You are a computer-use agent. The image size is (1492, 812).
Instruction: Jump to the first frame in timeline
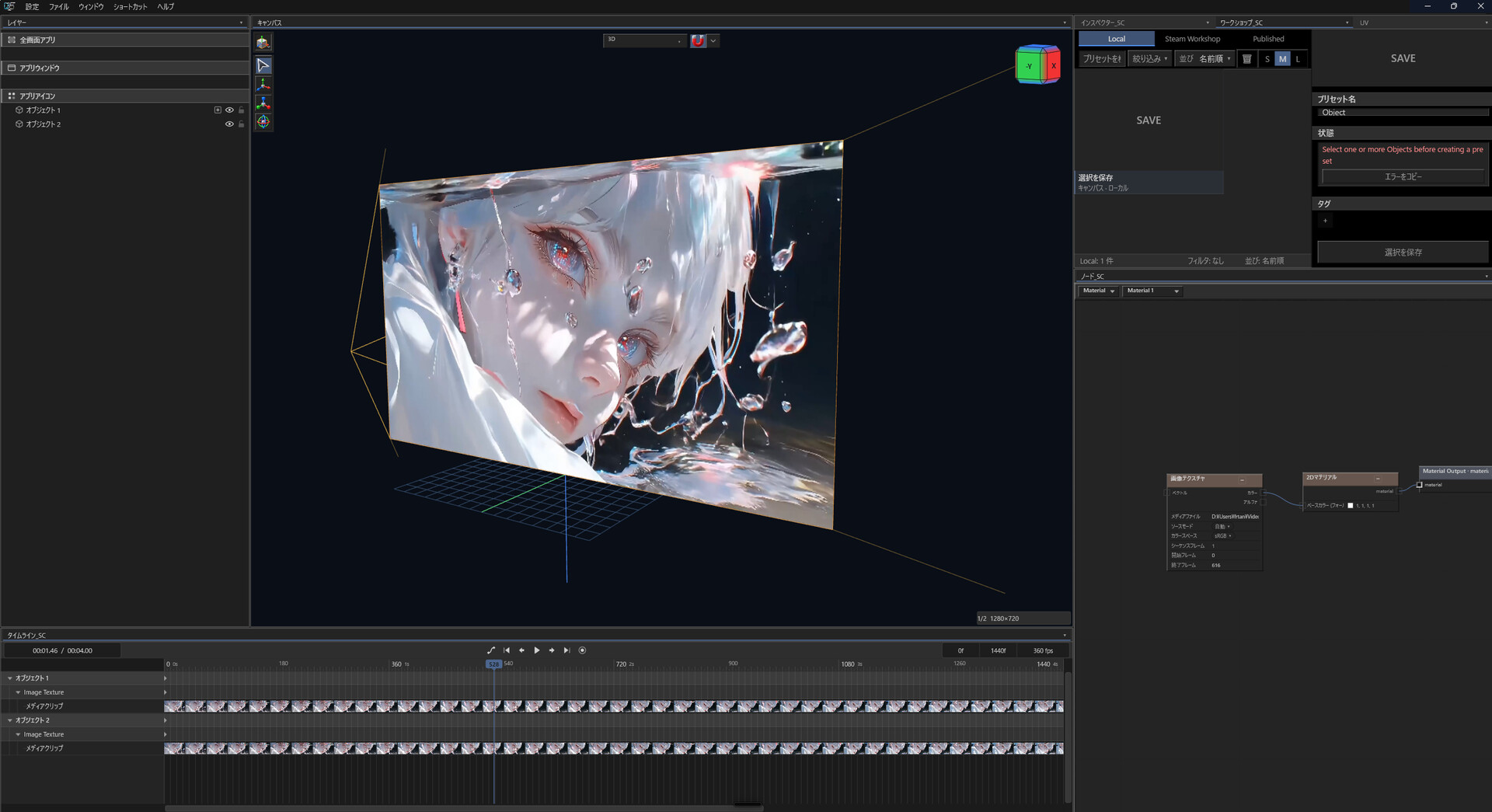[x=507, y=650]
